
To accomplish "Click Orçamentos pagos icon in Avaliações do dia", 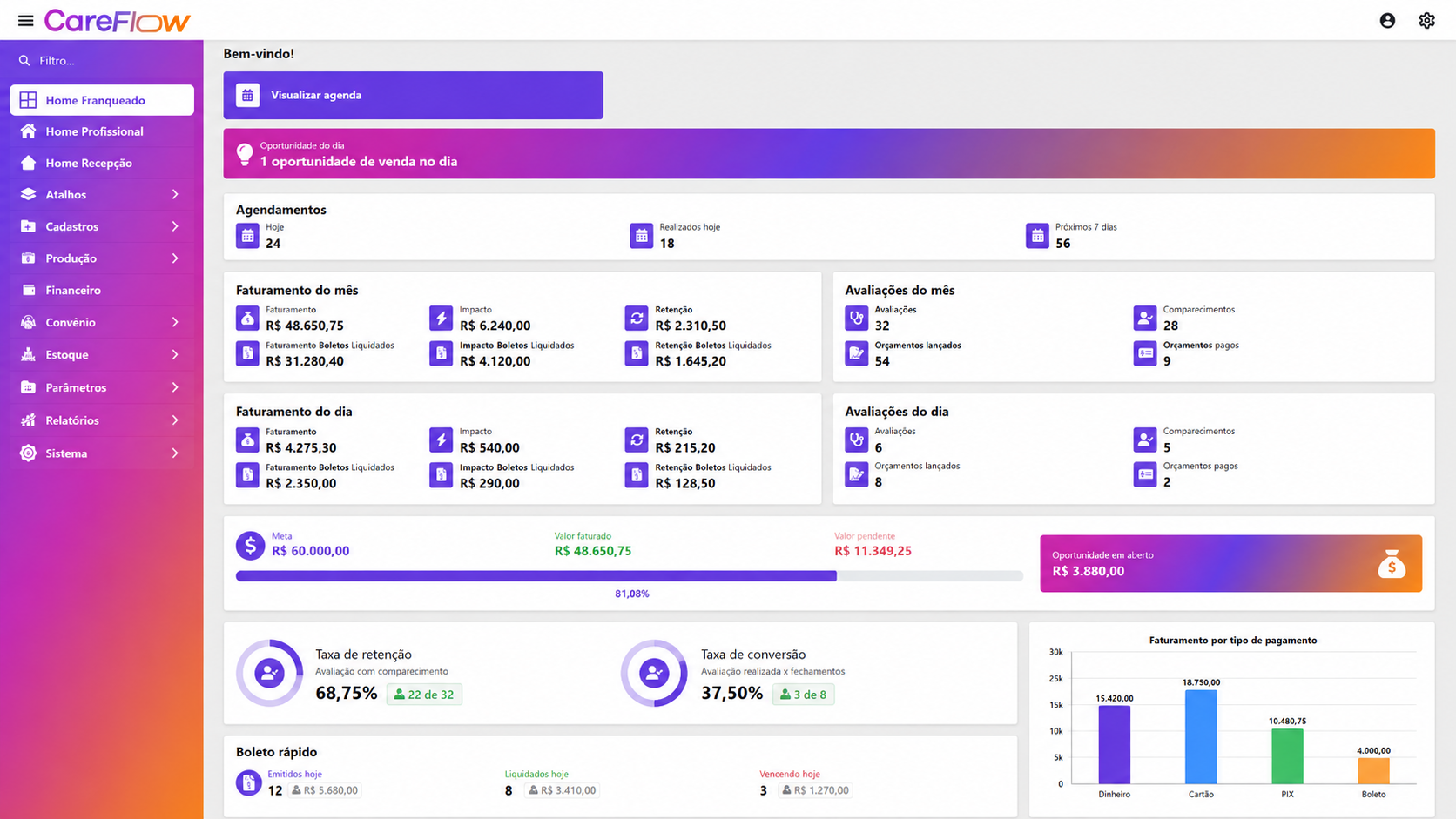I will click(1145, 474).
